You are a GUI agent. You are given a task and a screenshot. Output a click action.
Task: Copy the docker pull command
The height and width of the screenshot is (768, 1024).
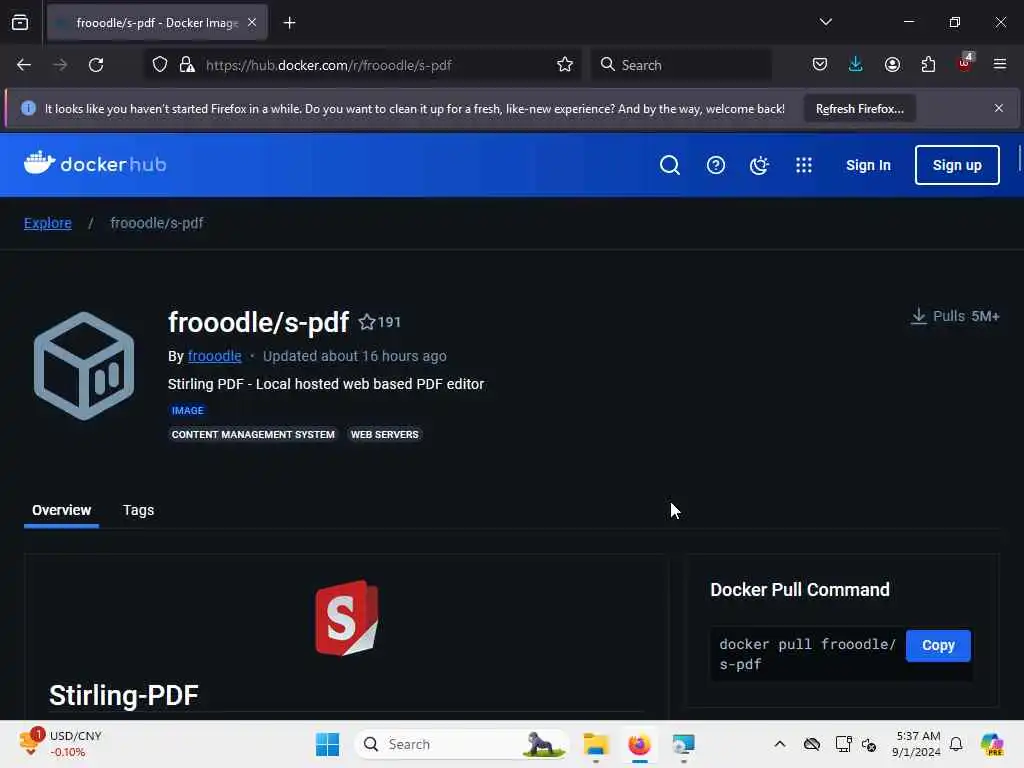(938, 646)
